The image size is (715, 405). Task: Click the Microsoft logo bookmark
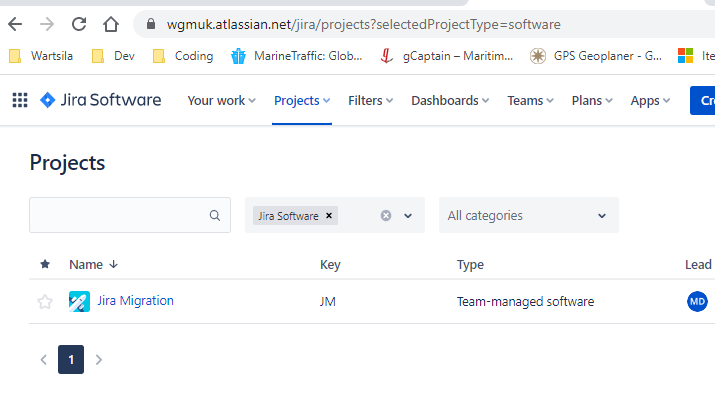point(685,56)
